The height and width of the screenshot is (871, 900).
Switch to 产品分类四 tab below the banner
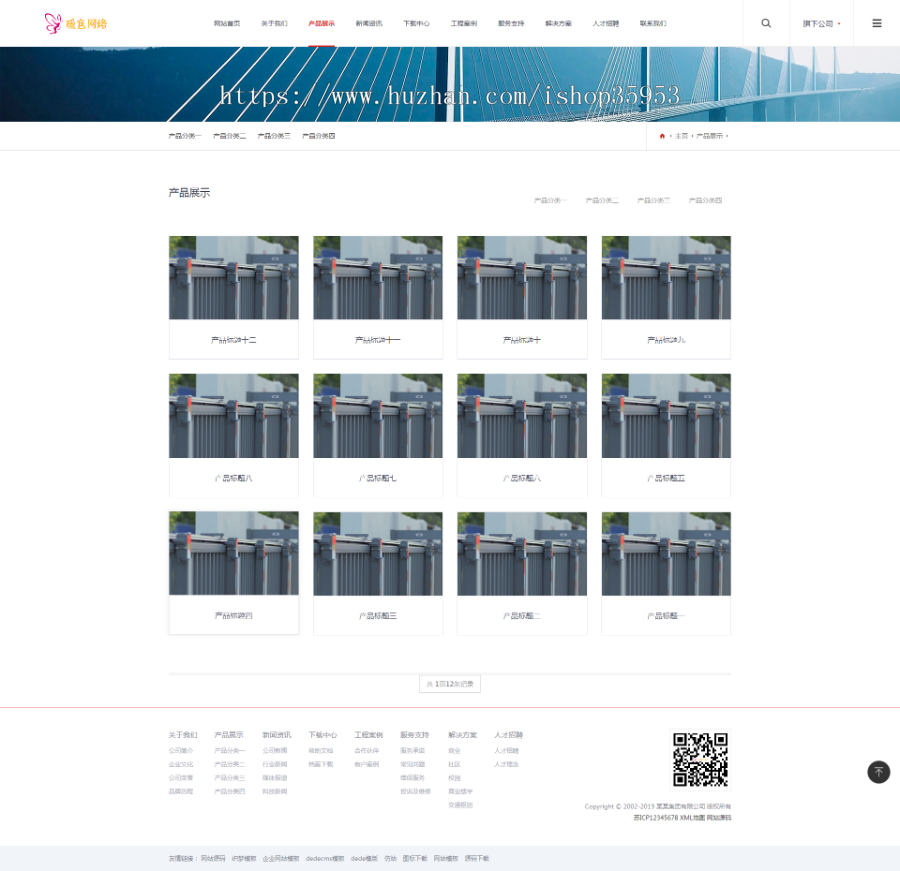[x=319, y=136]
